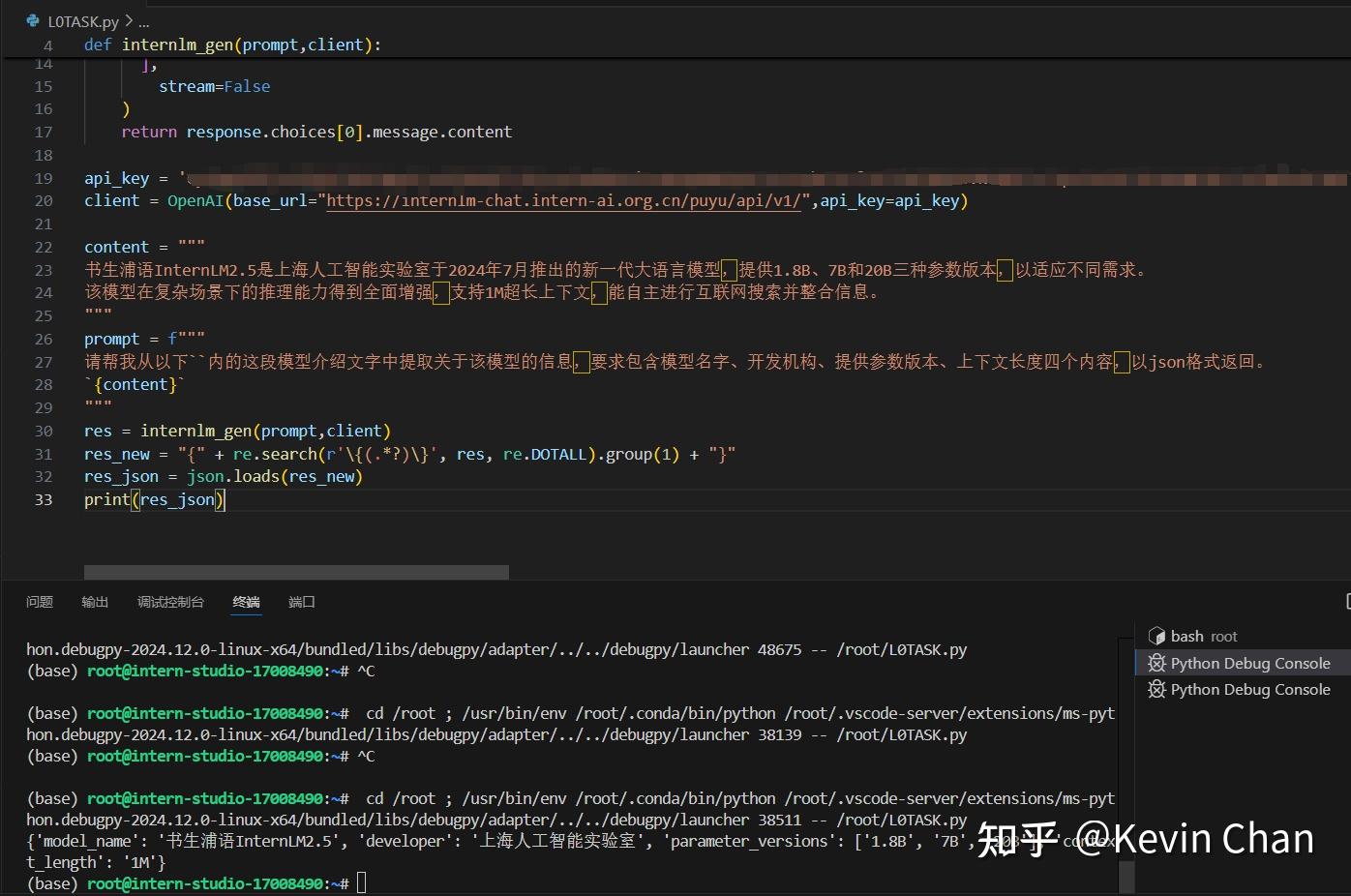The width and height of the screenshot is (1351, 896).
Task: Click the bug icon of the highlighted Python Debug Console
Action: pos(1157,663)
